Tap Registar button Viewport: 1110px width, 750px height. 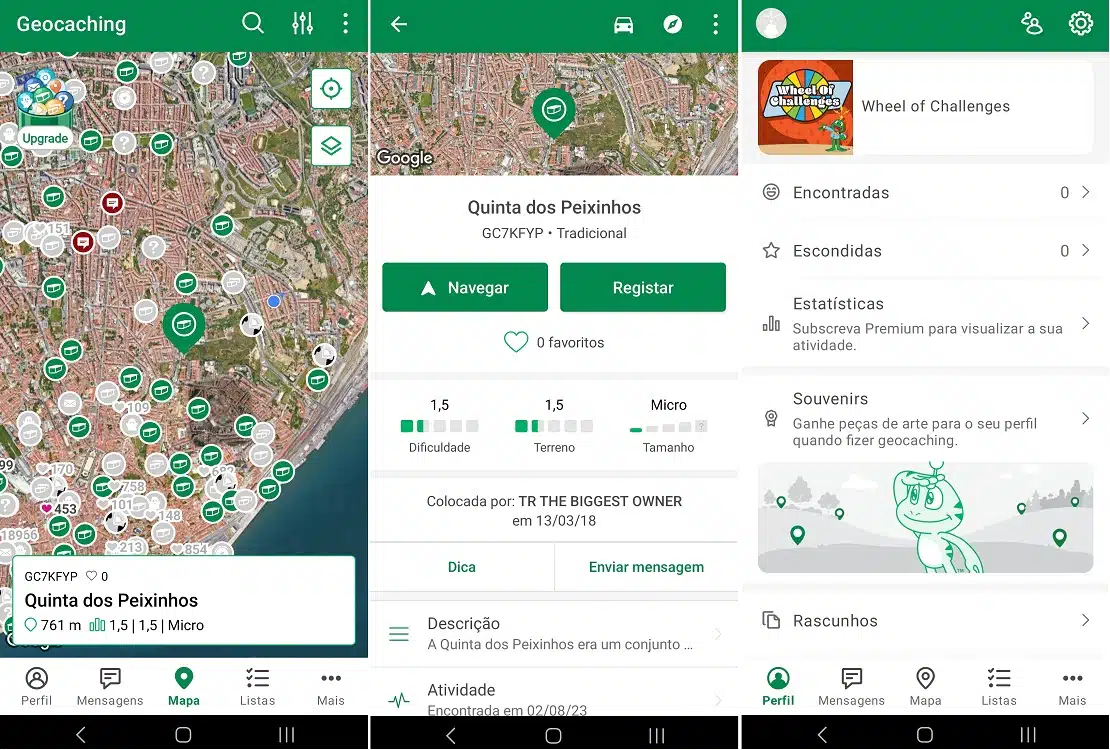643,288
